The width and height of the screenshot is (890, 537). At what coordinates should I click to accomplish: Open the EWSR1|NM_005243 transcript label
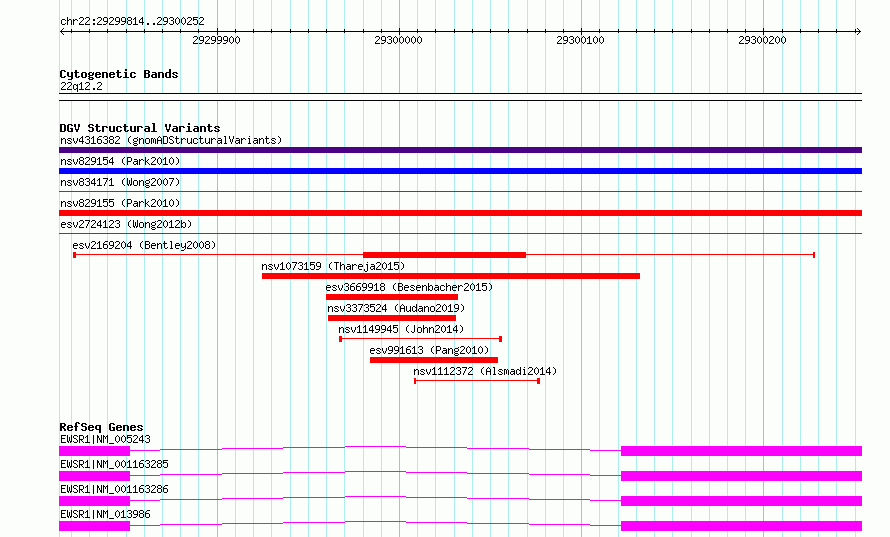point(105,439)
